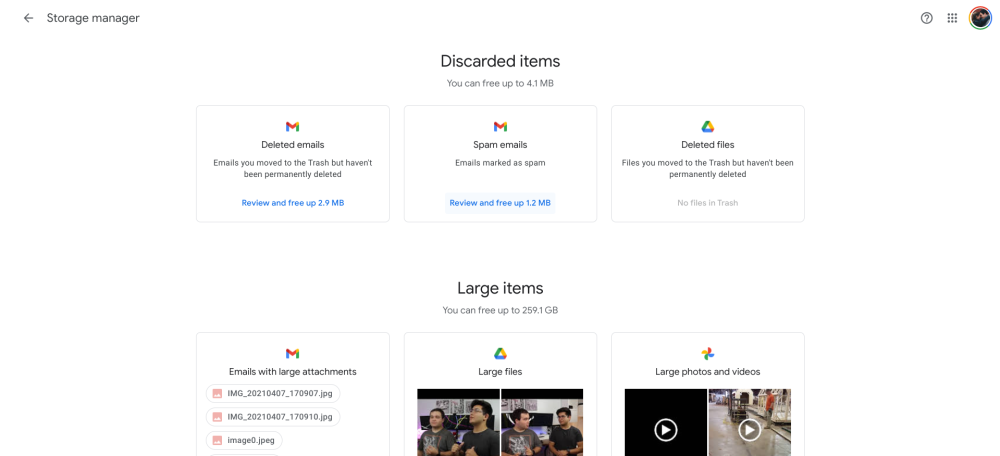Click Gmail icon above Emails with large attachments
Image resolution: width=1000 pixels, height=456 pixels.
(x=292, y=354)
